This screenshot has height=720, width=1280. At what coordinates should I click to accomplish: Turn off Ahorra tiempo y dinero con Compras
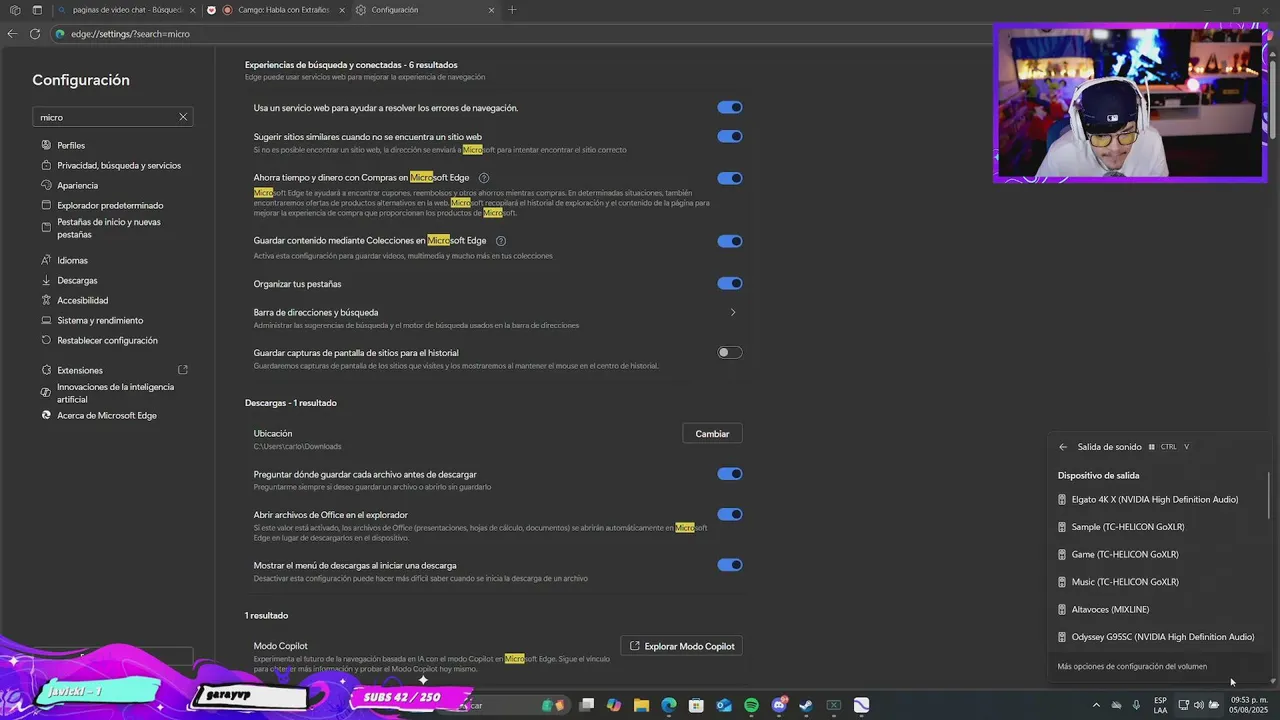(730, 178)
